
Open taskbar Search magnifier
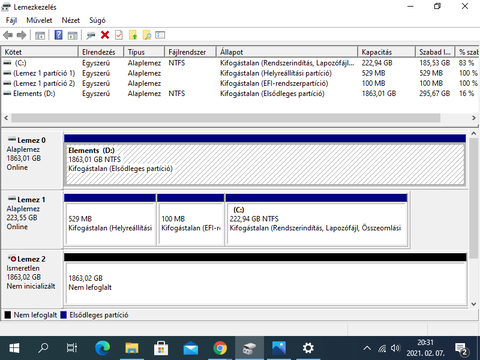(x=43, y=348)
